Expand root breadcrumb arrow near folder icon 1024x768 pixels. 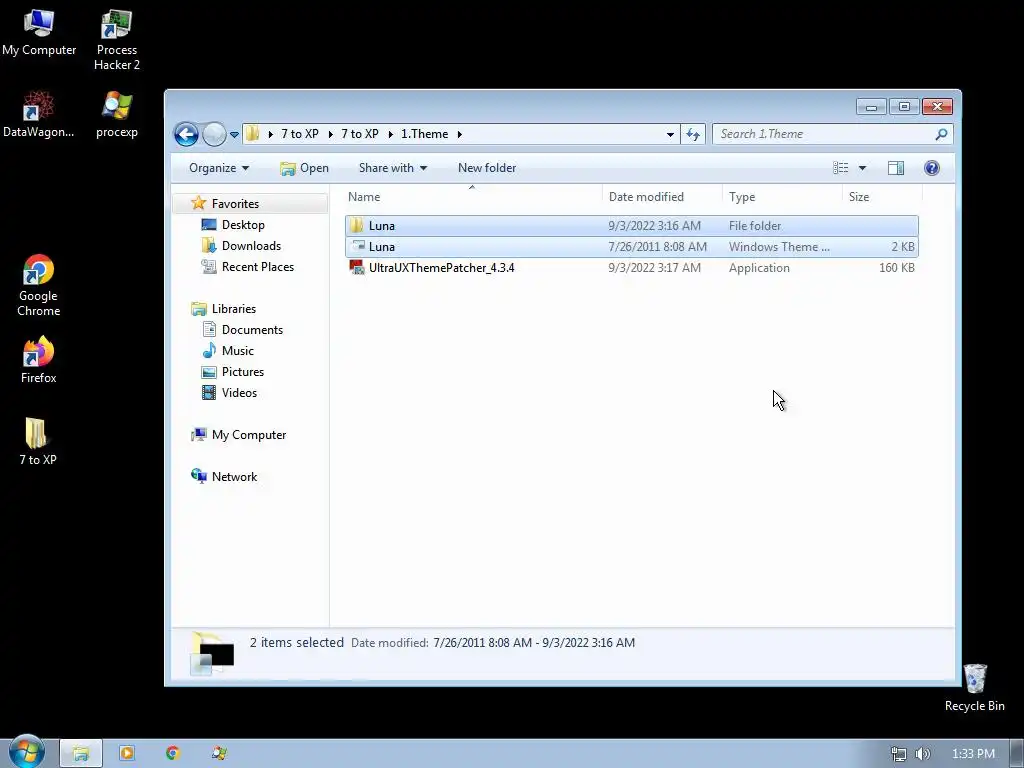coord(270,134)
